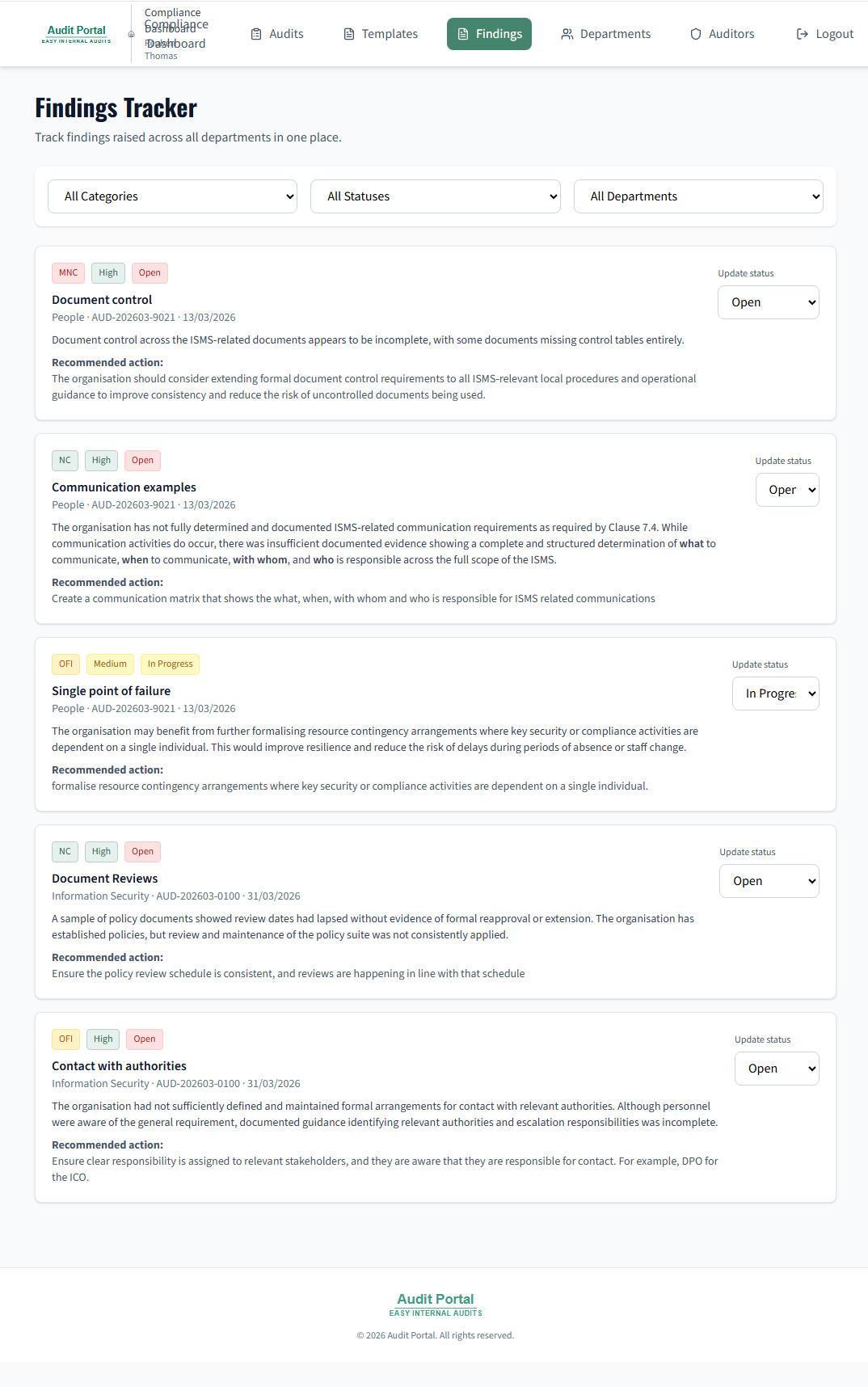Navigate to Auditors
The image size is (868, 1387).
[x=723, y=34]
